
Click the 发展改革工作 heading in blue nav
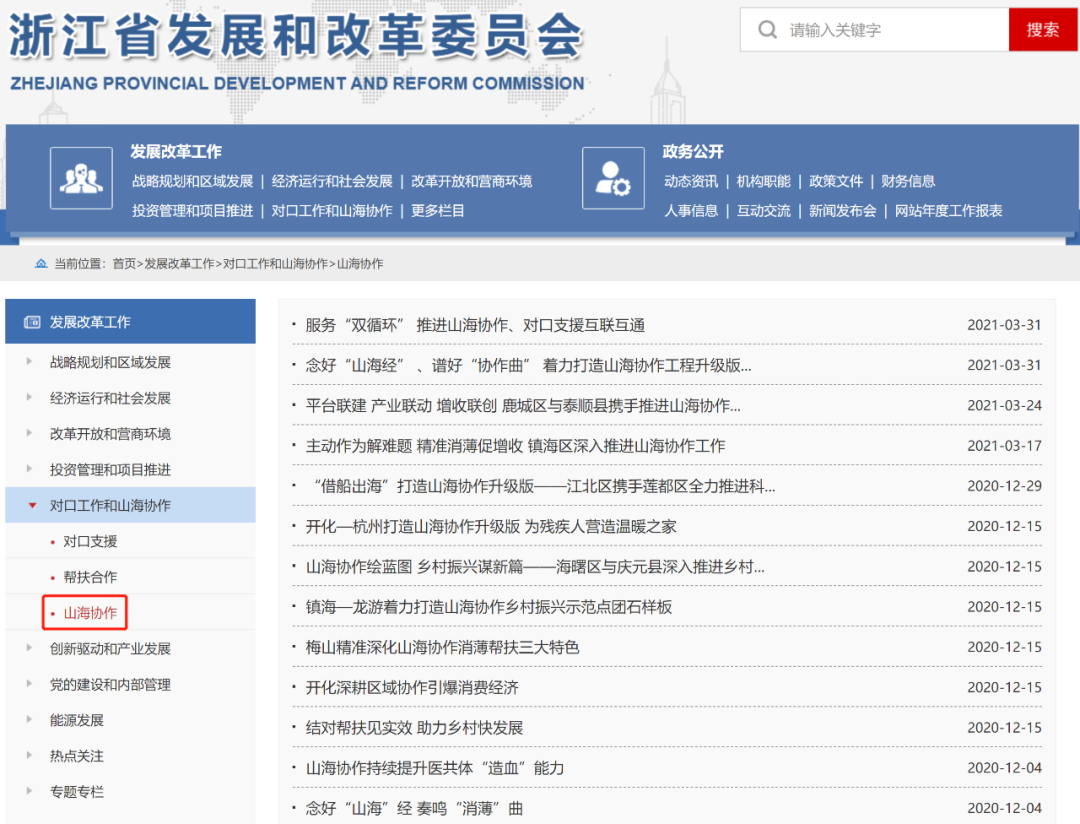pyautogui.click(x=176, y=152)
